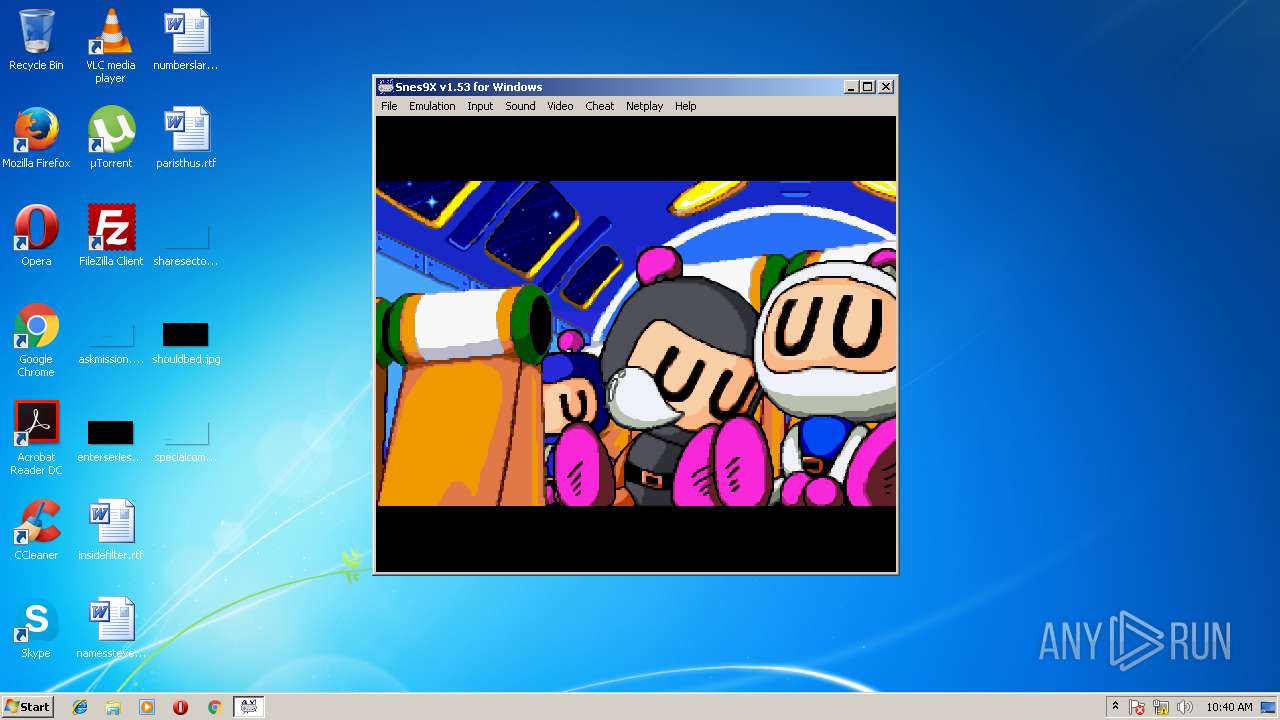Click the Snes9X title bar controller icon
The image size is (1280, 720).
(385, 87)
